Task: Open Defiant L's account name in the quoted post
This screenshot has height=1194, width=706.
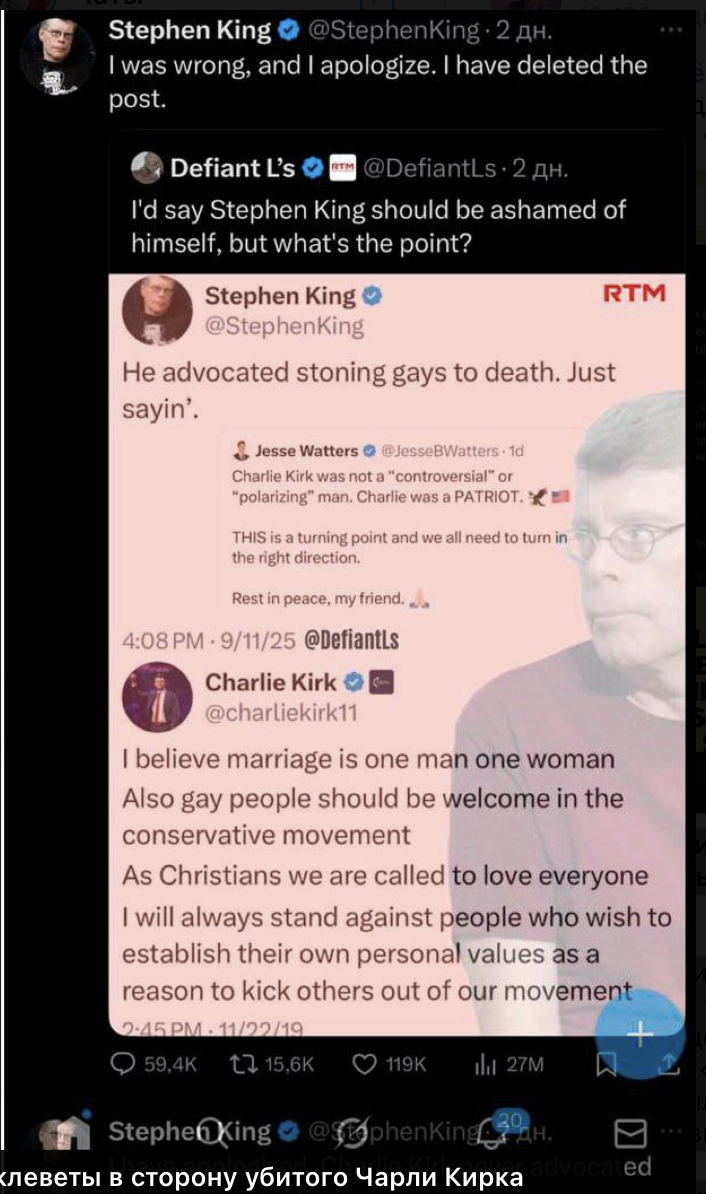Action: pyautogui.click(x=232, y=168)
